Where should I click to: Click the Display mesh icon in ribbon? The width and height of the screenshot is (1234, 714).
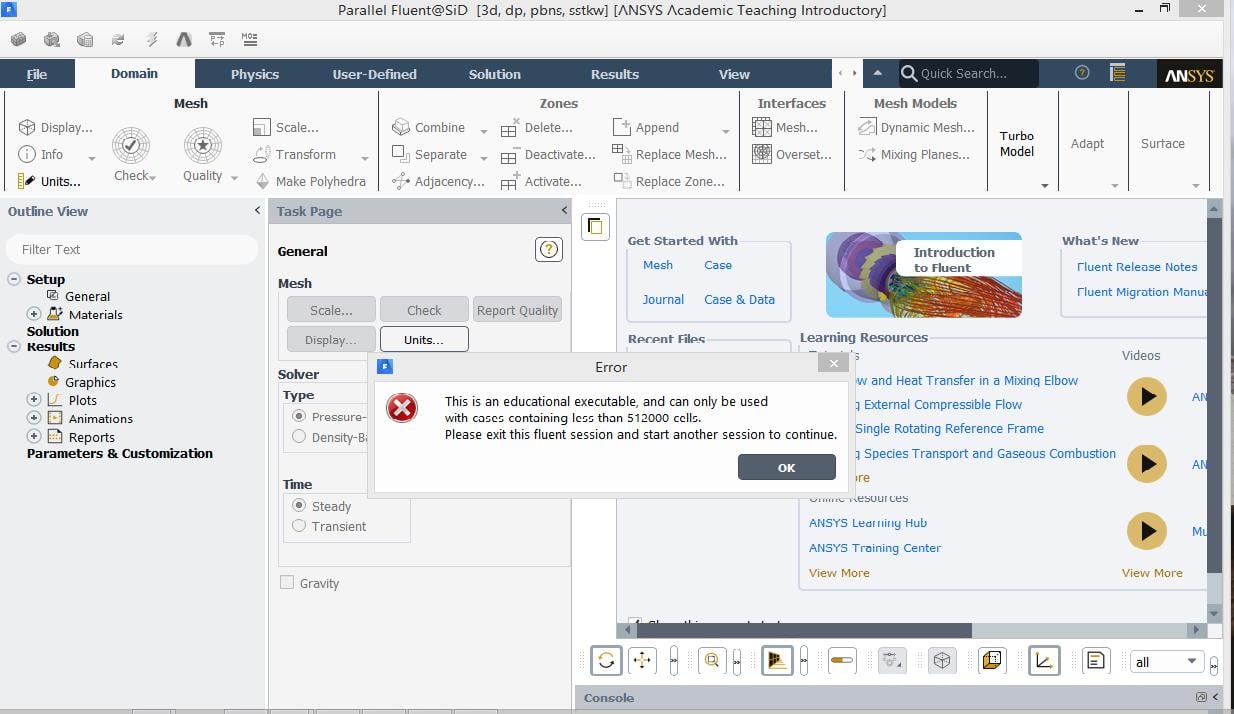click(x=27, y=128)
